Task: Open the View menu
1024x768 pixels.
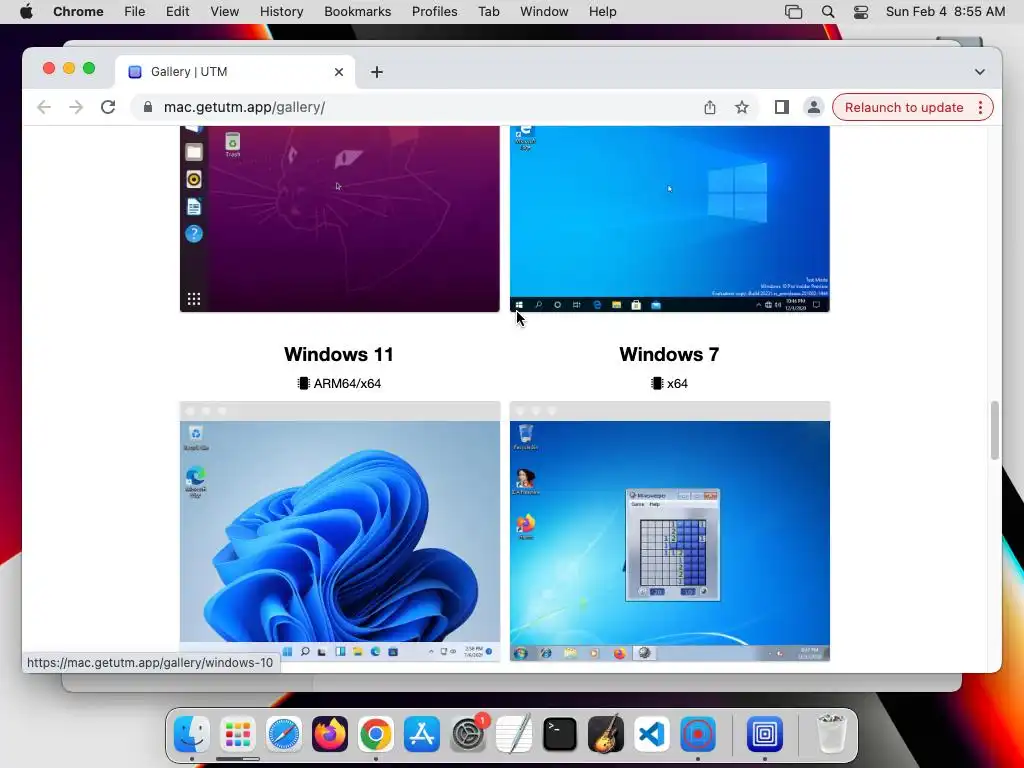Action: coord(224,12)
